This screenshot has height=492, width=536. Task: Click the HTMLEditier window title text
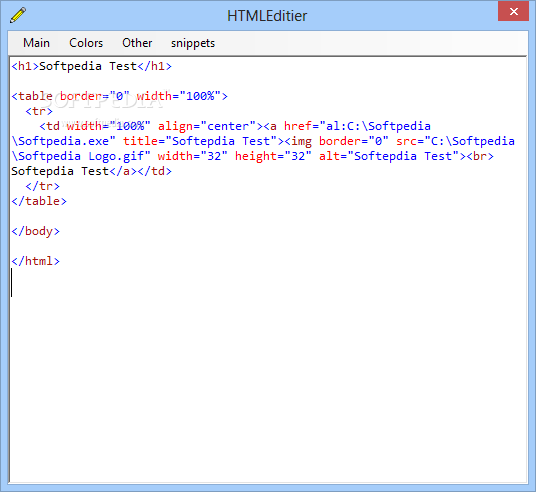coord(267,16)
